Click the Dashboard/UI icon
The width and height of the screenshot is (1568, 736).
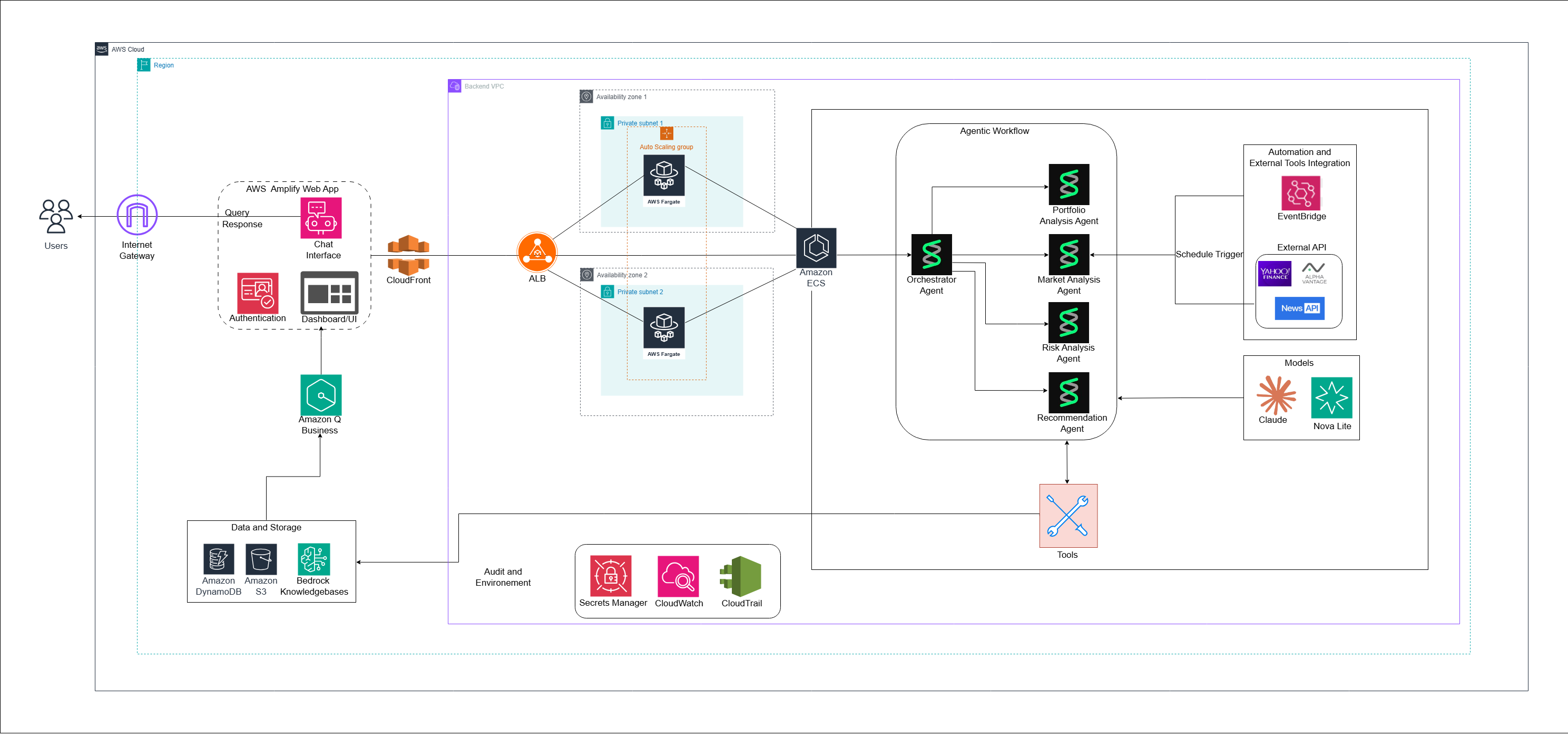point(329,293)
